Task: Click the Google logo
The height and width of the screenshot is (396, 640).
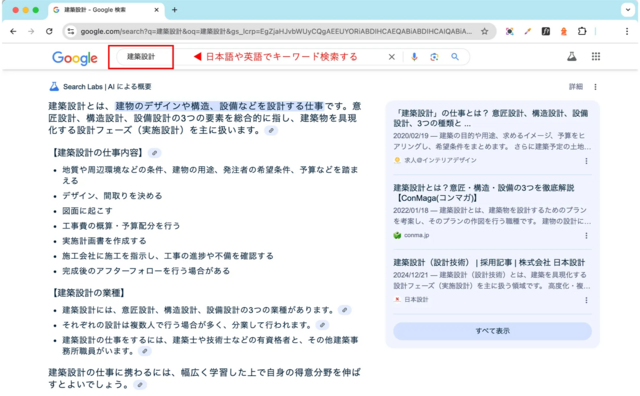Action: [75, 58]
